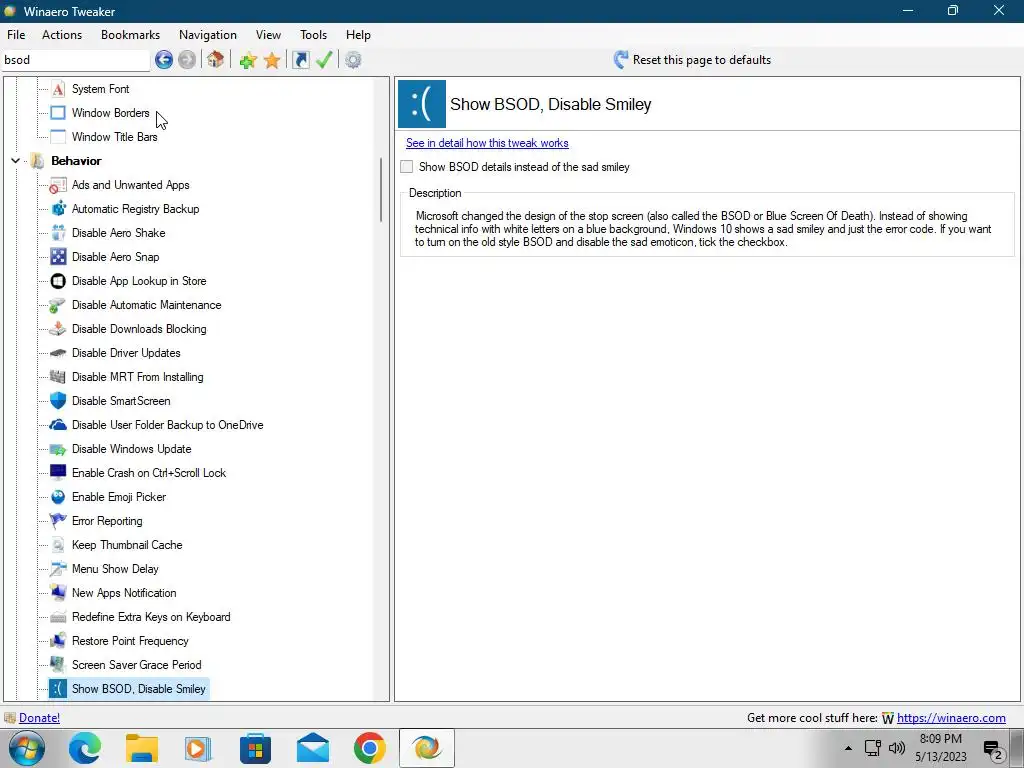Click the Restore Point Frequency icon
Screen dimensions: 1024x768
click(58, 641)
